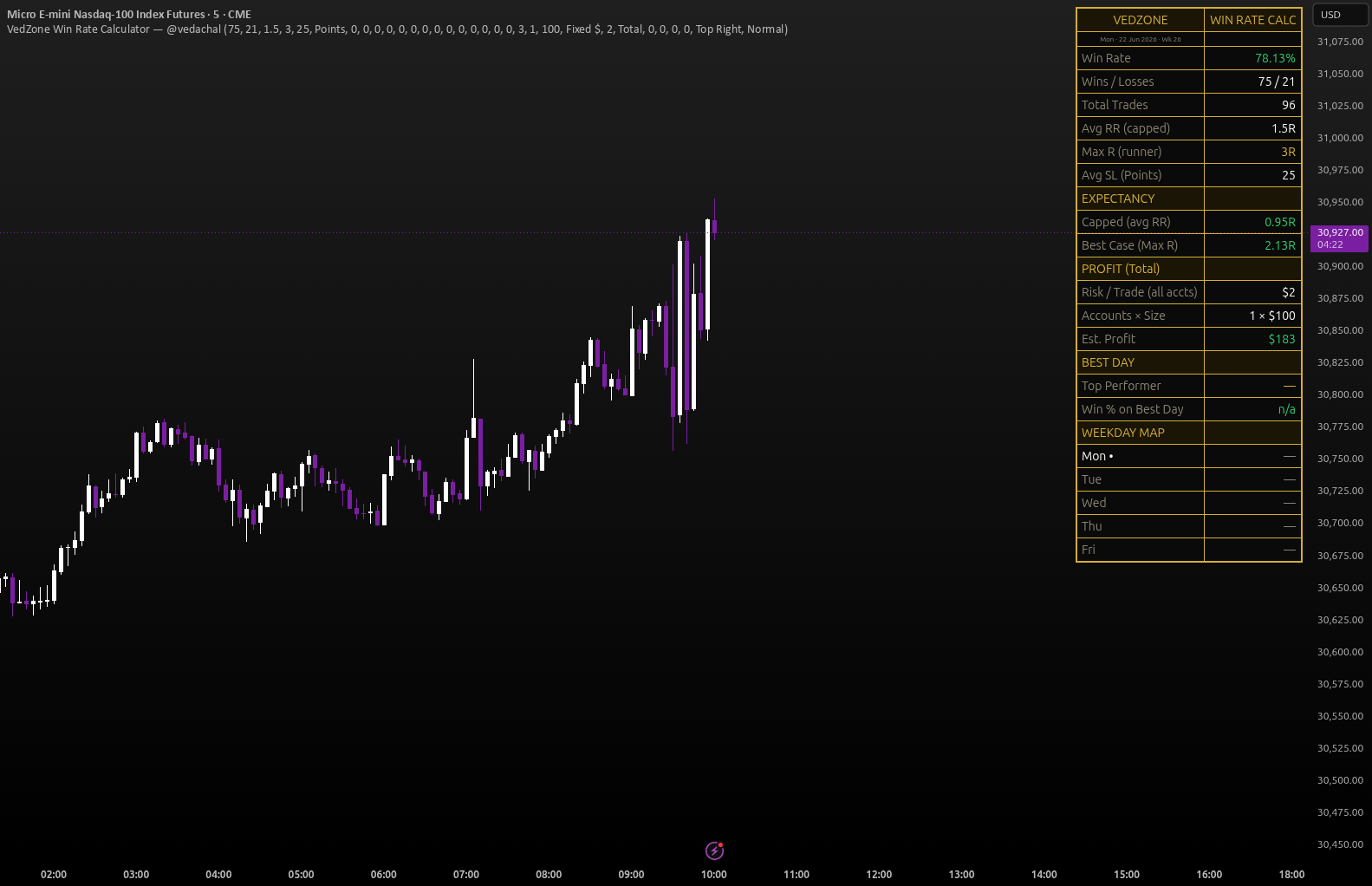The image size is (1372, 886).
Task: Open the USD currency dropdown
Action: click(x=1340, y=15)
